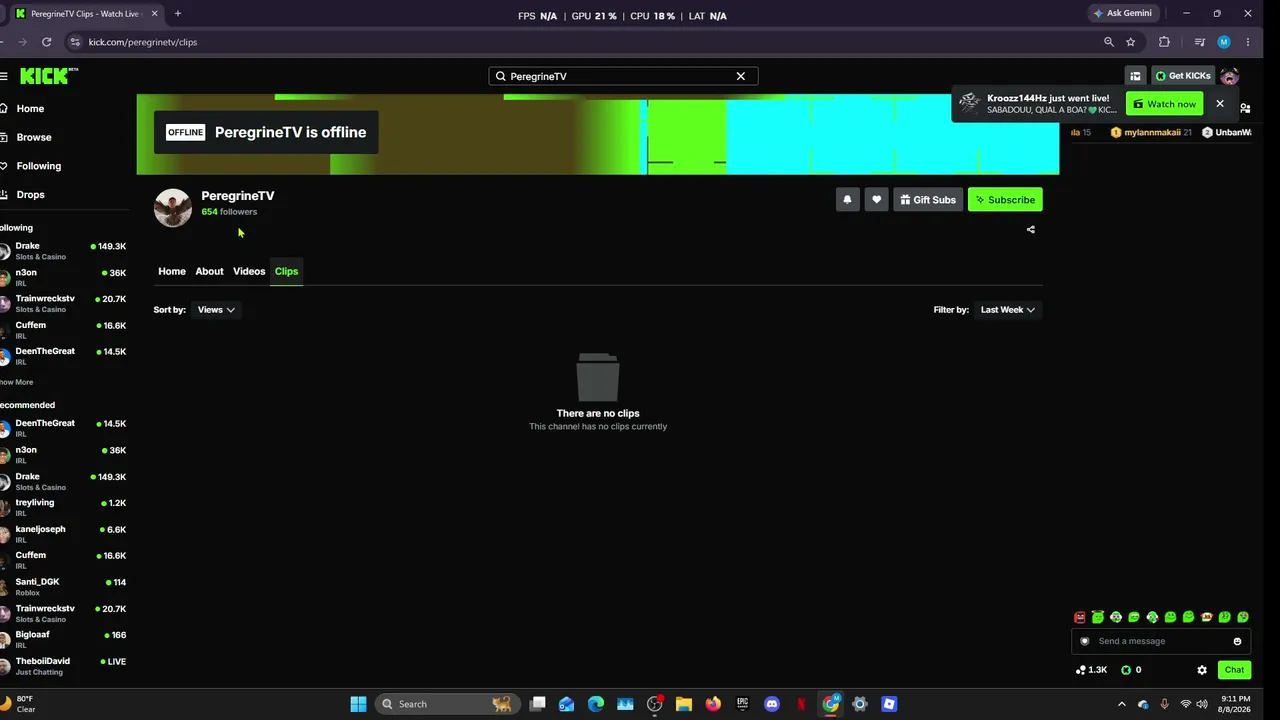The height and width of the screenshot is (720, 1280).
Task: Click the Get KICKs button
Action: (x=1183, y=76)
